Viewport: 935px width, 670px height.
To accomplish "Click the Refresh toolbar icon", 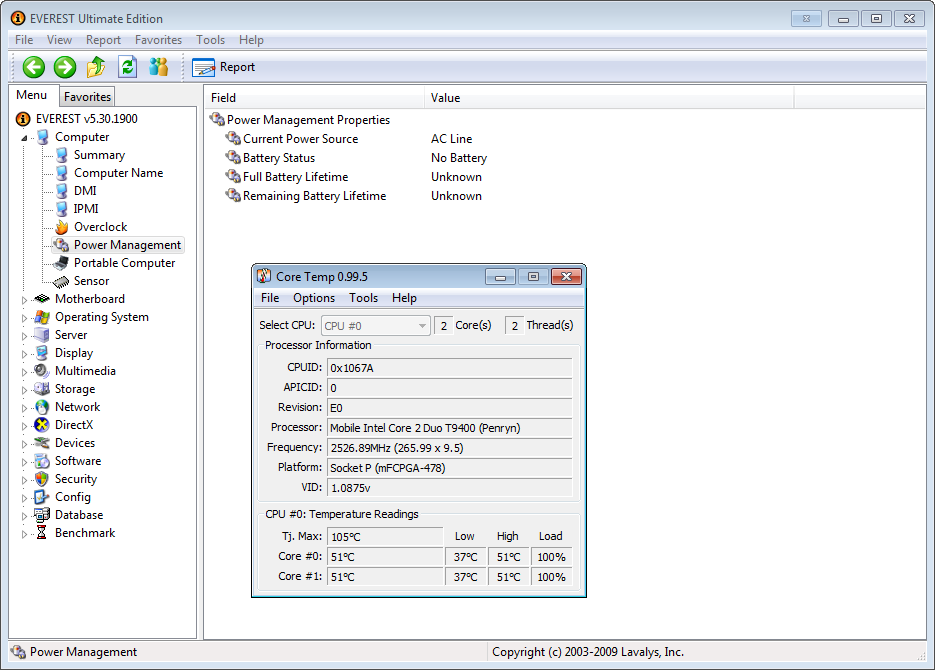I will (x=127, y=67).
